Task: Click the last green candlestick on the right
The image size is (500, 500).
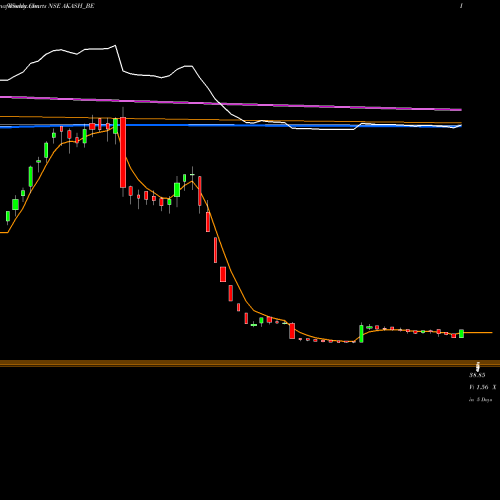Action: point(462,333)
